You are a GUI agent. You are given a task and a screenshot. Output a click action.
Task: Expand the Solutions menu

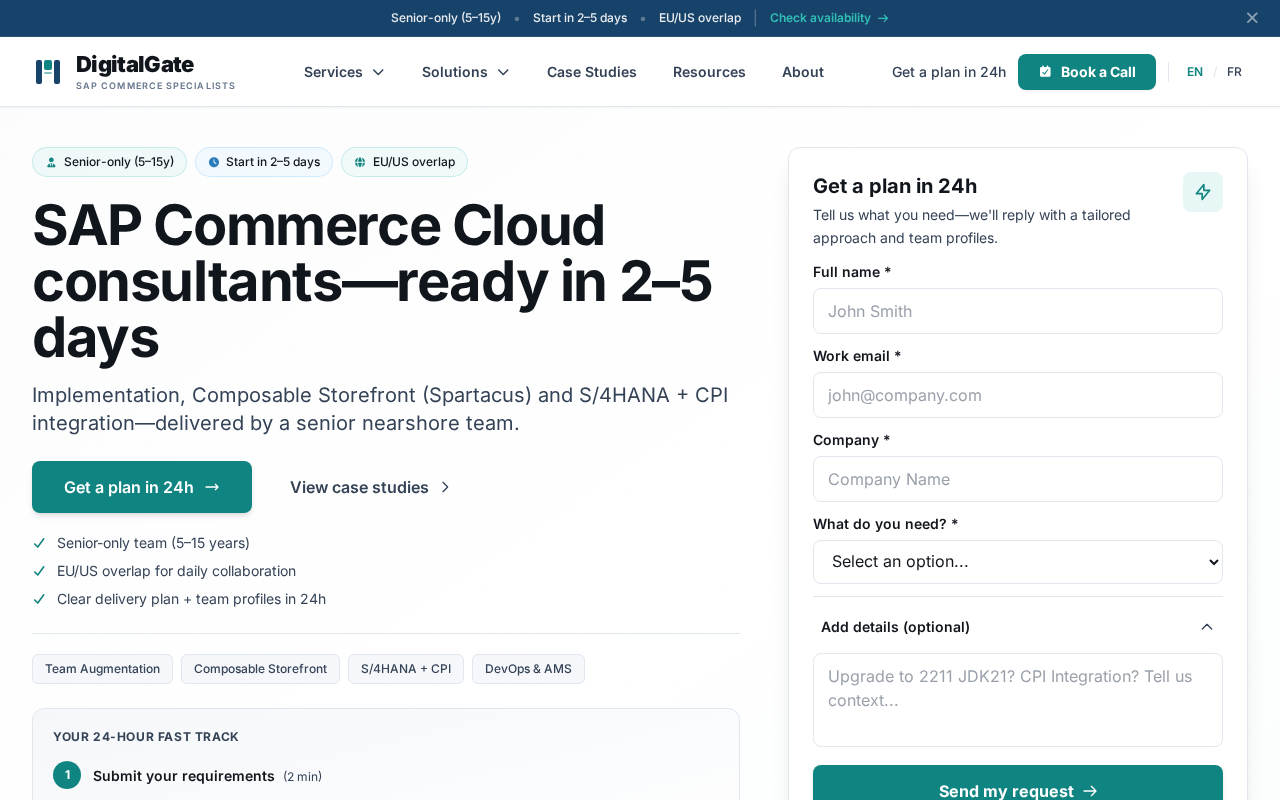click(465, 72)
